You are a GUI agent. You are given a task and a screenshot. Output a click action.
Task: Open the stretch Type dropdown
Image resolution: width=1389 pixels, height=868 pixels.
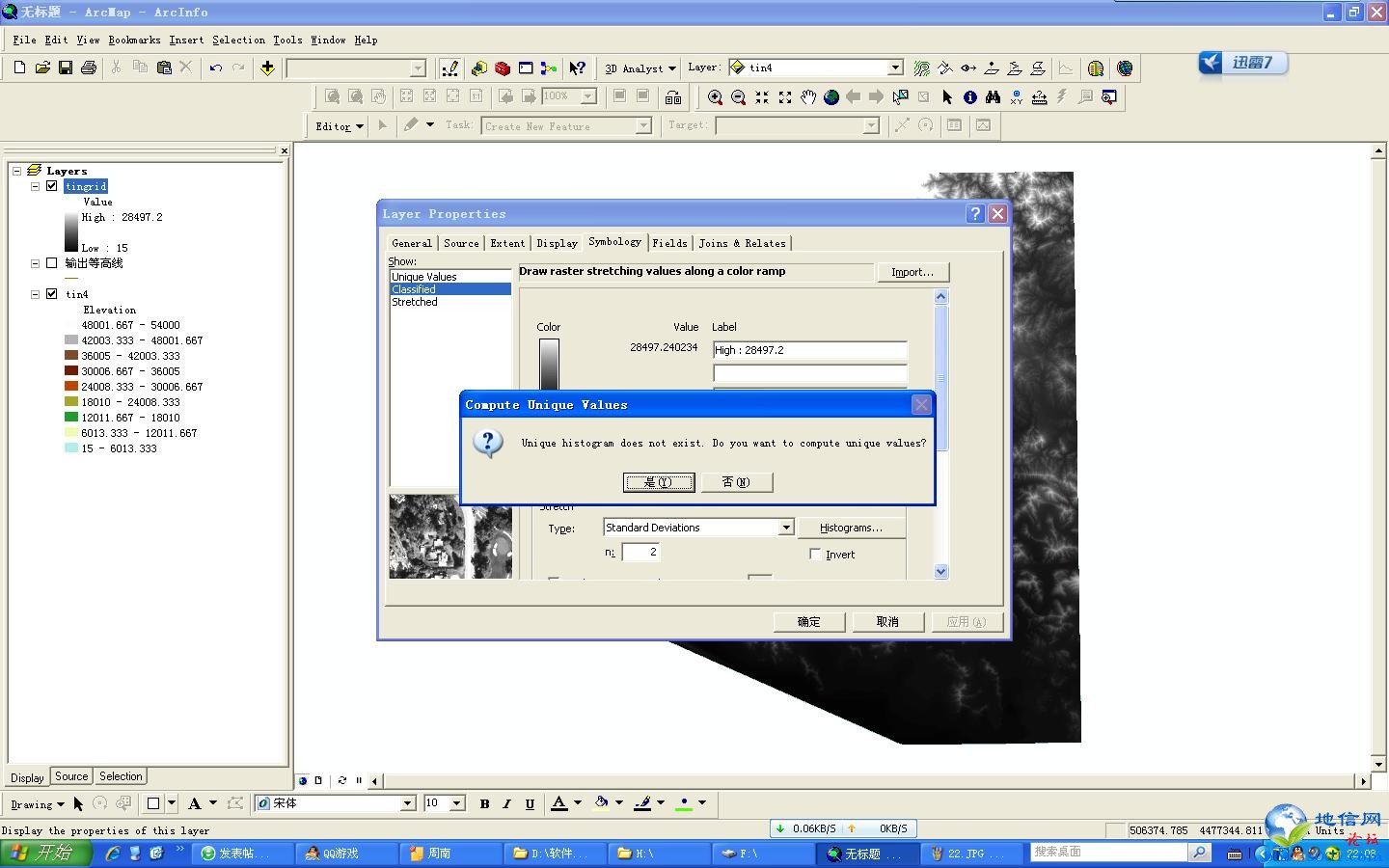pos(786,528)
